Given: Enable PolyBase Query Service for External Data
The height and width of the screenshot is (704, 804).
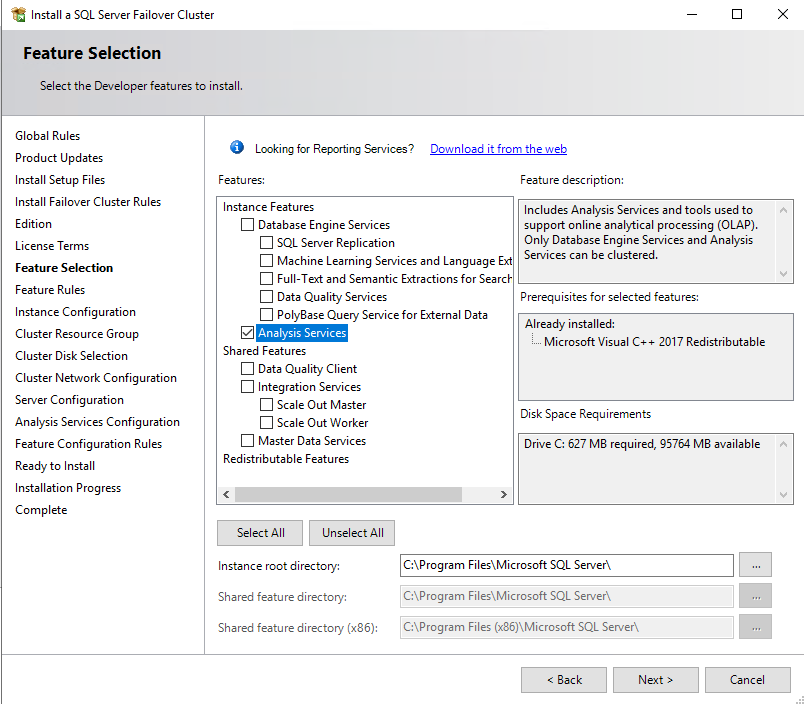Looking at the screenshot, I should pyautogui.click(x=266, y=314).
